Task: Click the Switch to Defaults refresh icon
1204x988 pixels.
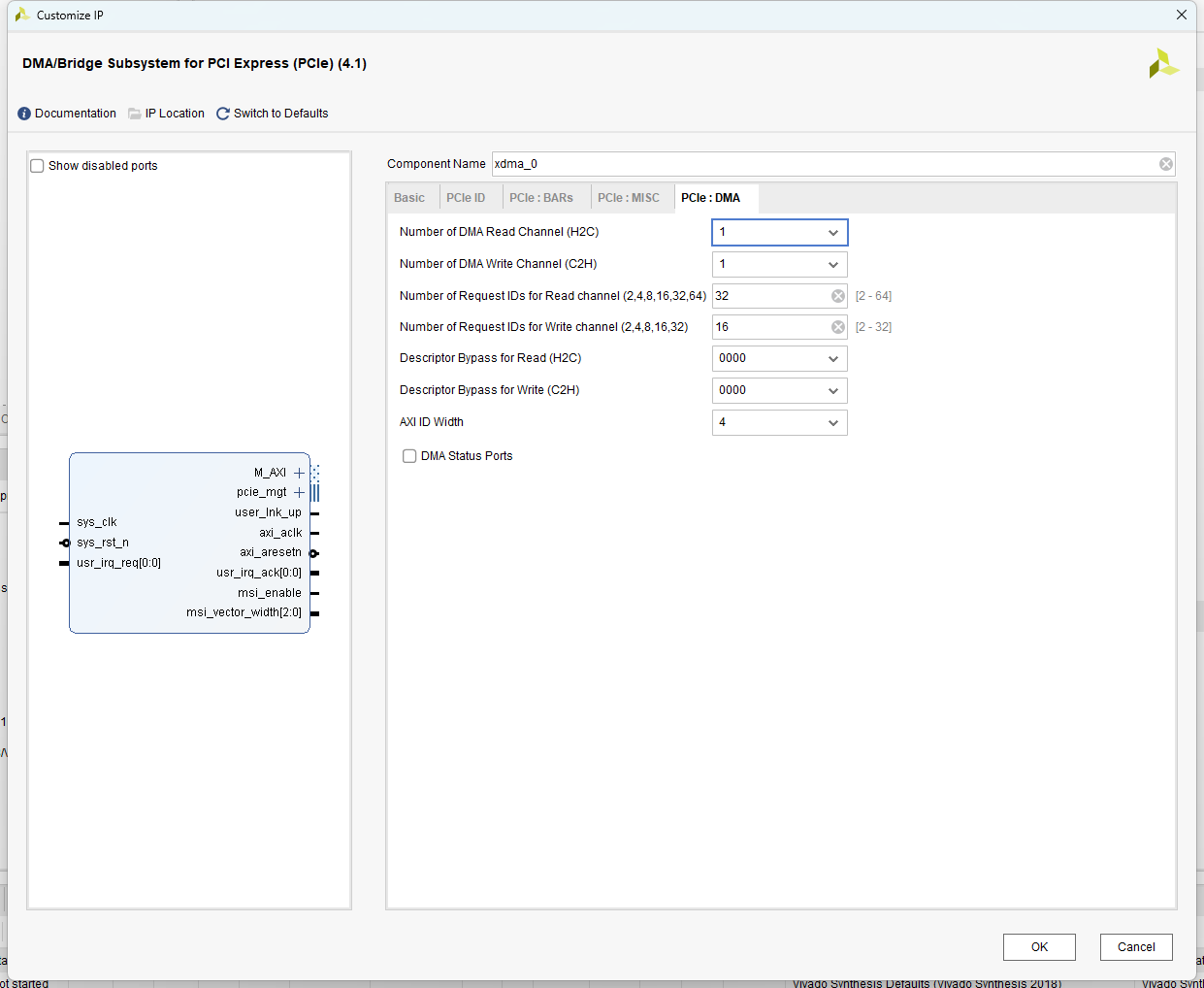Action: 223,114
